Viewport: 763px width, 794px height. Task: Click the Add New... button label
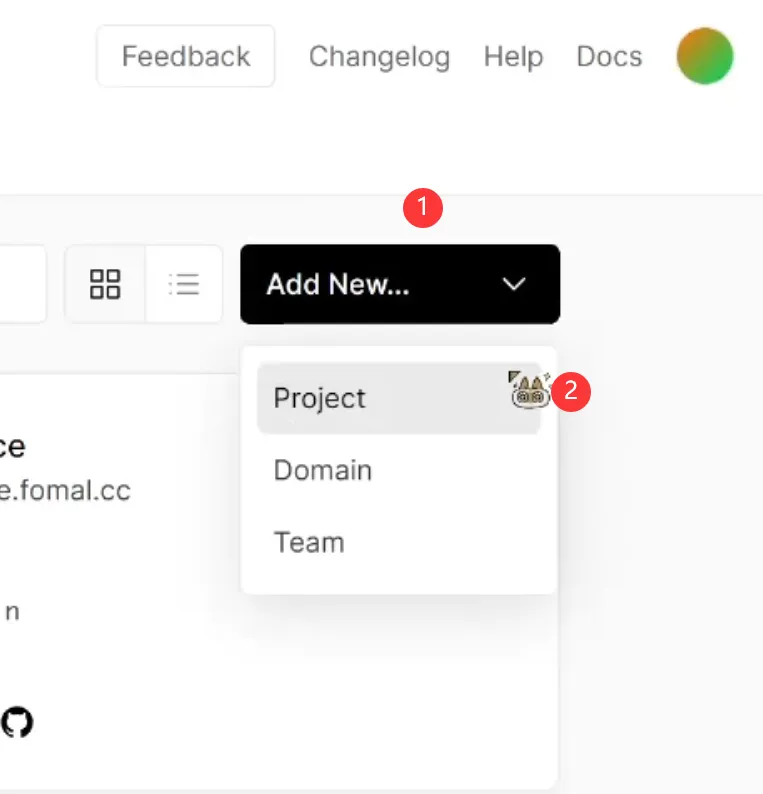coord(338,284)
